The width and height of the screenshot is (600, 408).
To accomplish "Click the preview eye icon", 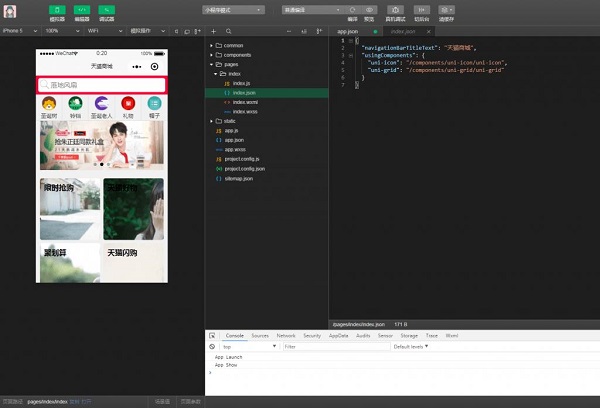I will 369,9.
